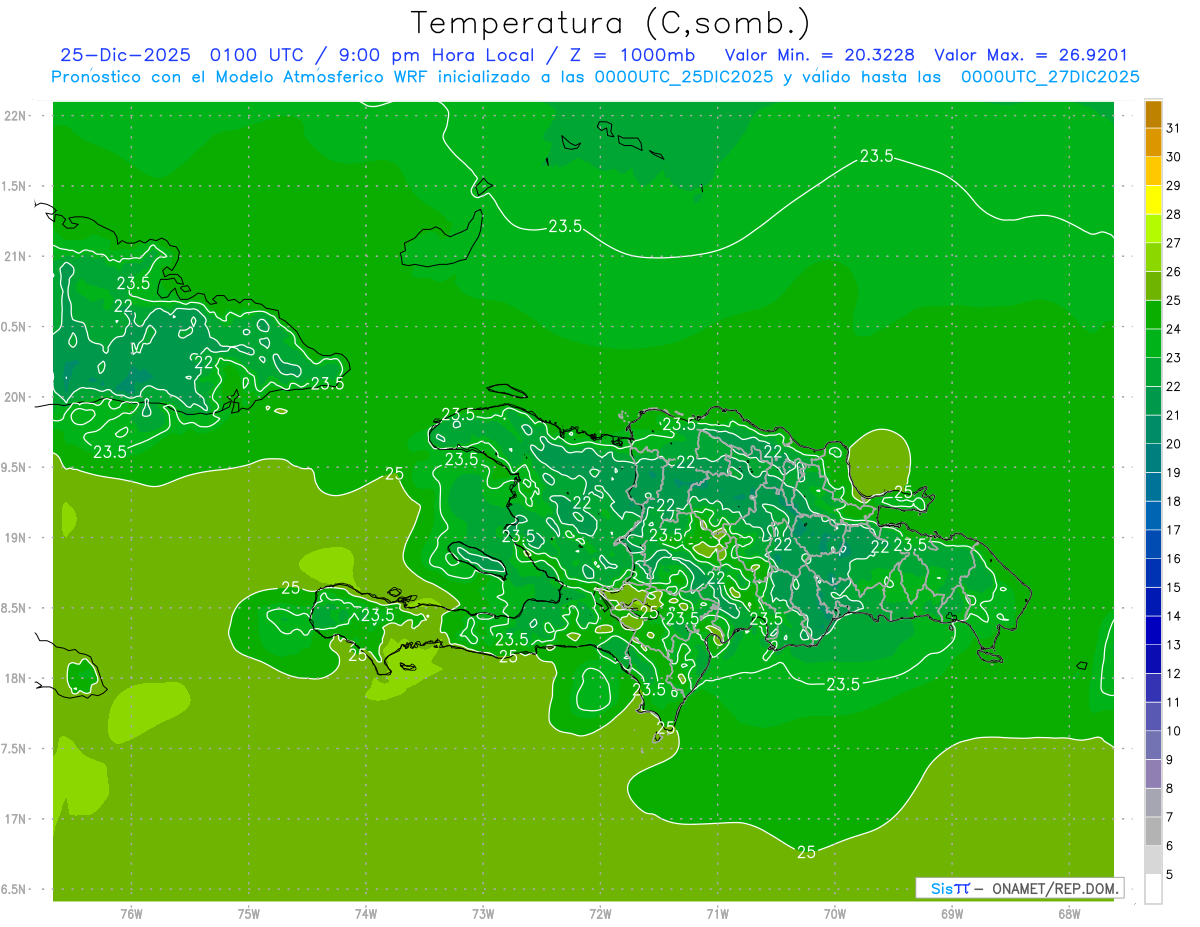Image resolution: width=1200 pixels, height=927 pixels.
Task: Click the '73W' longitude axis label
Action: [483, 914]
